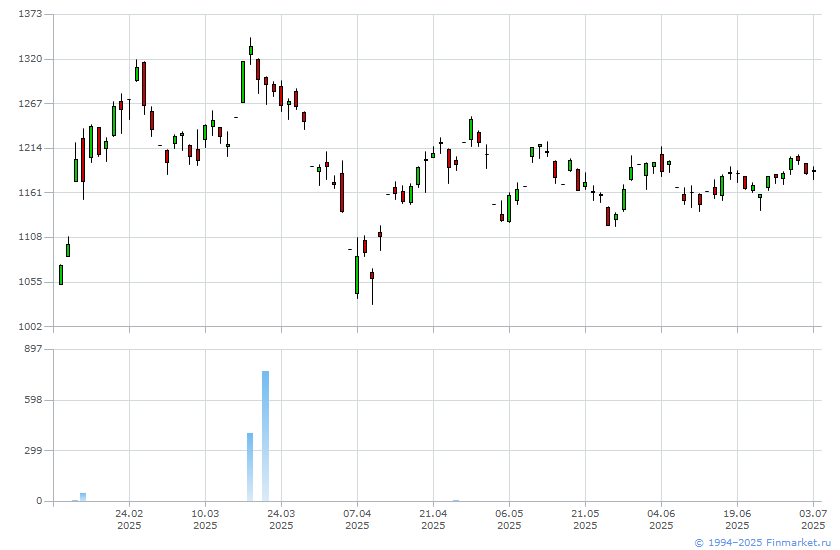This screenshot has width=840, height=550.
Task: Click the 1108 price axis label
Action: (x=30, y=237)
